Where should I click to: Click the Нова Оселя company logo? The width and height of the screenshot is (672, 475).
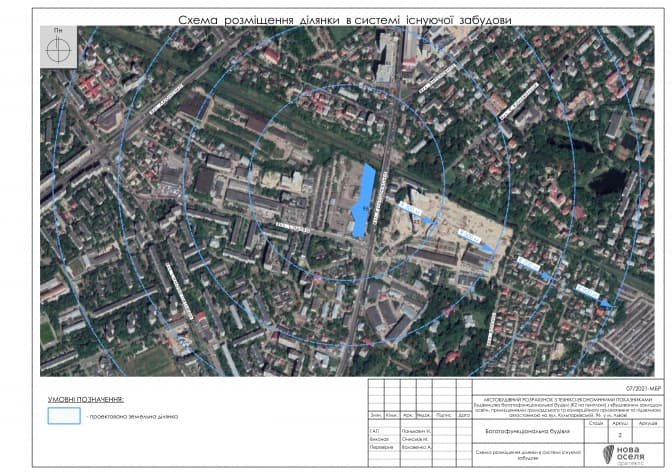tap(623, 455)
